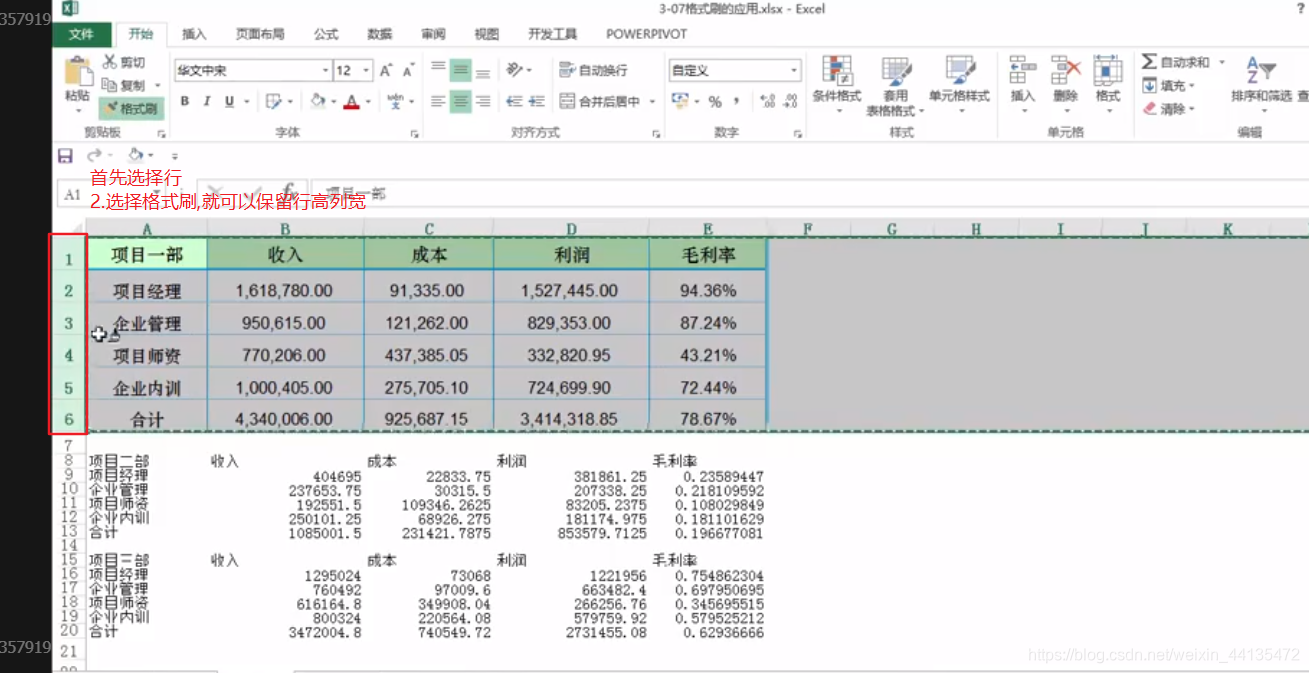Switch to the Data (数据) tab
Viewport: 1309px width, 673px height.
[380, 34]
